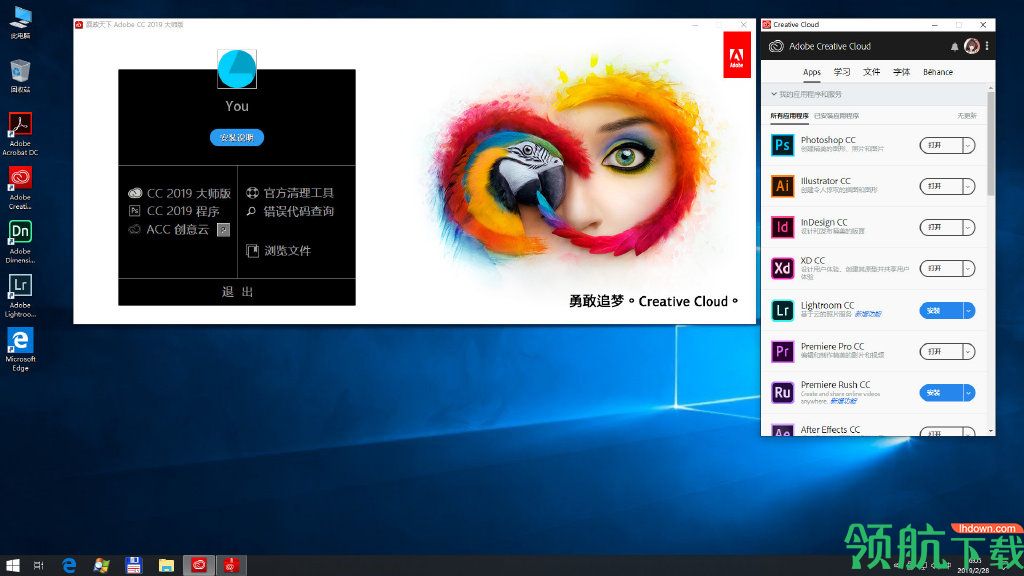Switch to Creative Cloud taskbar button

199,566
